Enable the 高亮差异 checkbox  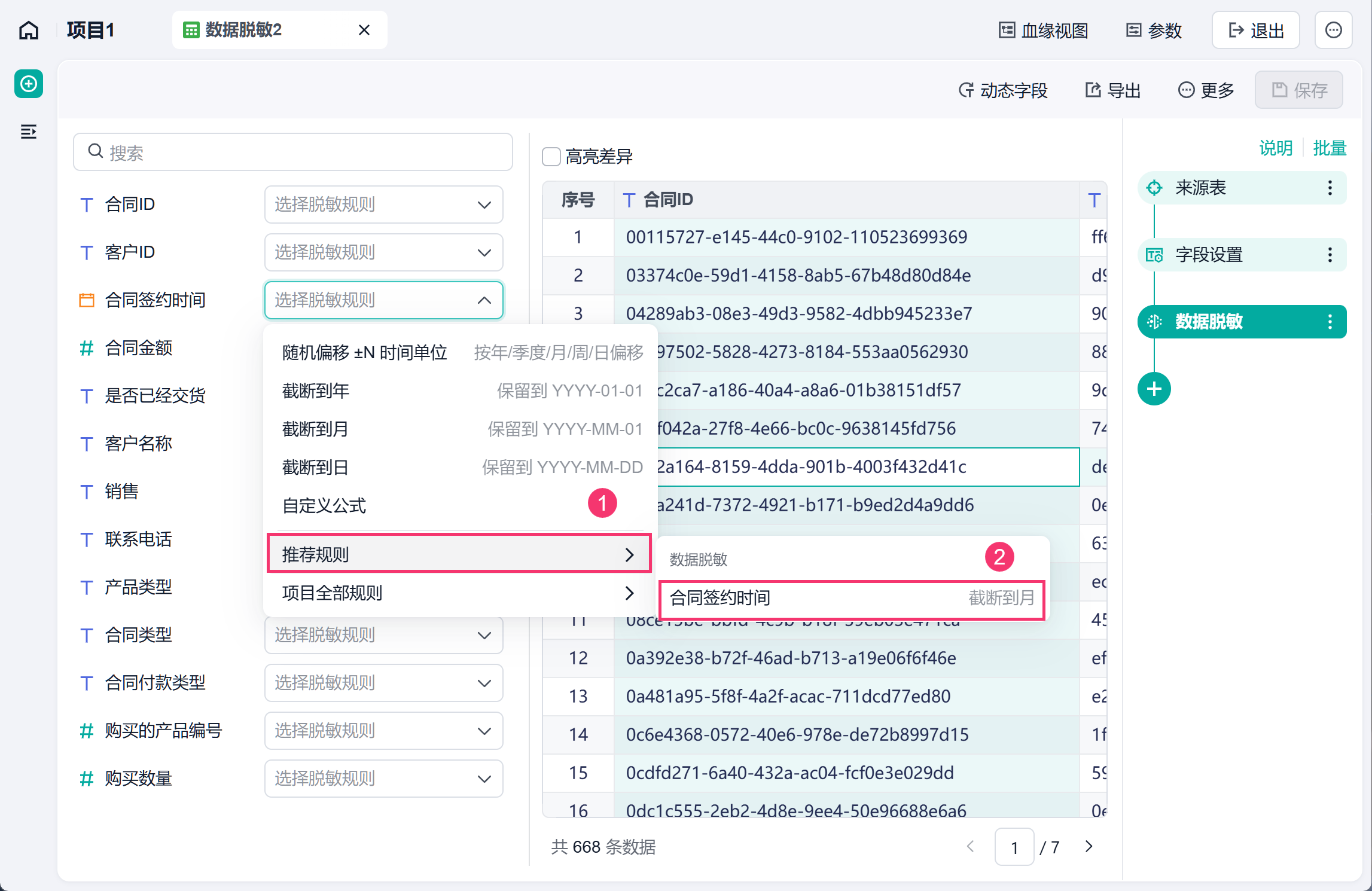tap(551, 157)
